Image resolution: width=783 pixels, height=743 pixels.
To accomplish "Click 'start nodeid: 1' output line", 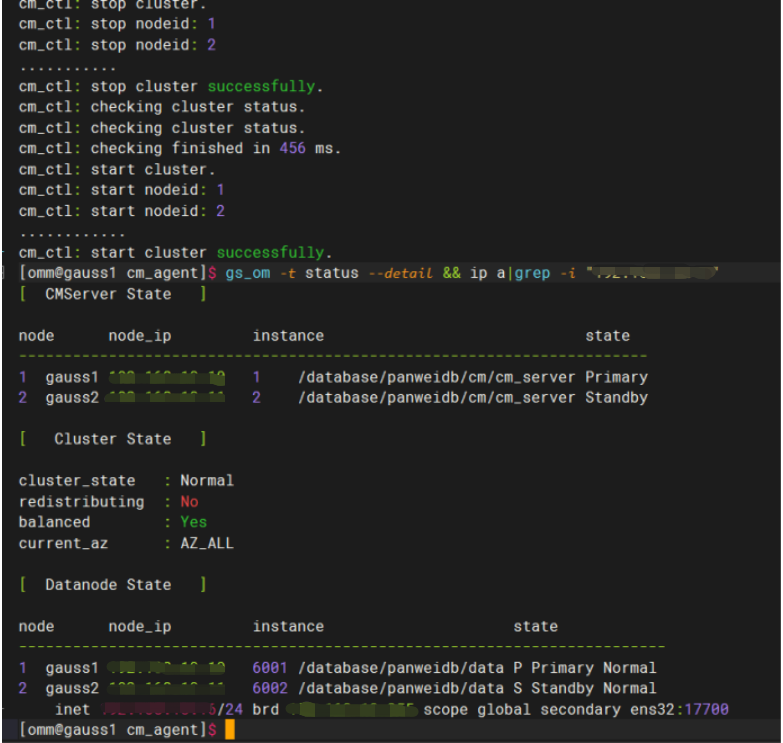I will click(122, 190).
